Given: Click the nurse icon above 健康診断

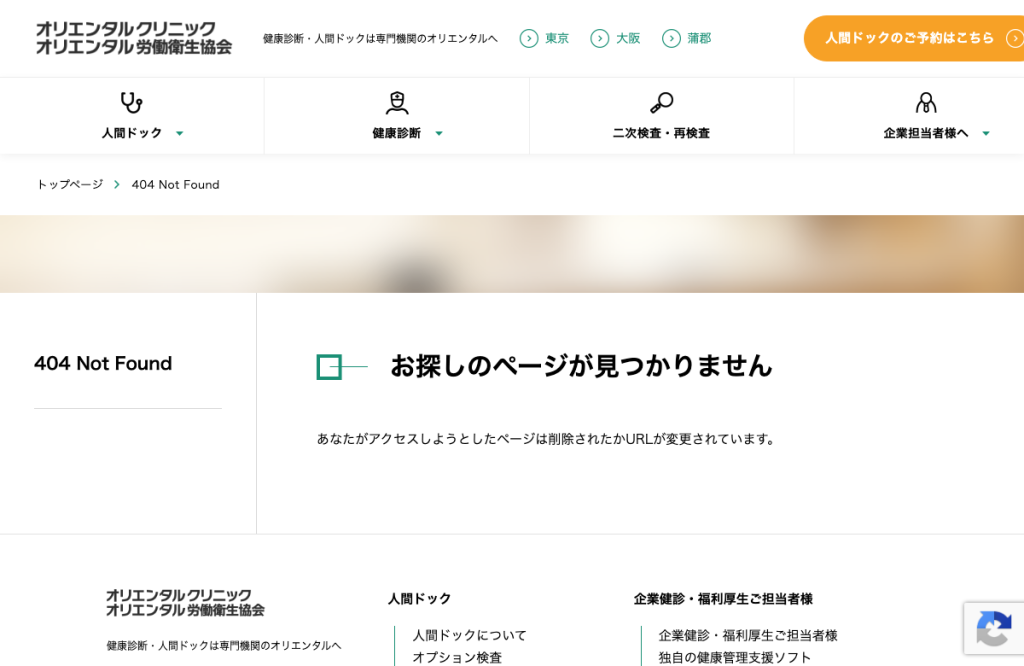Looking at the screenshot, I should [x=396, y=103].
